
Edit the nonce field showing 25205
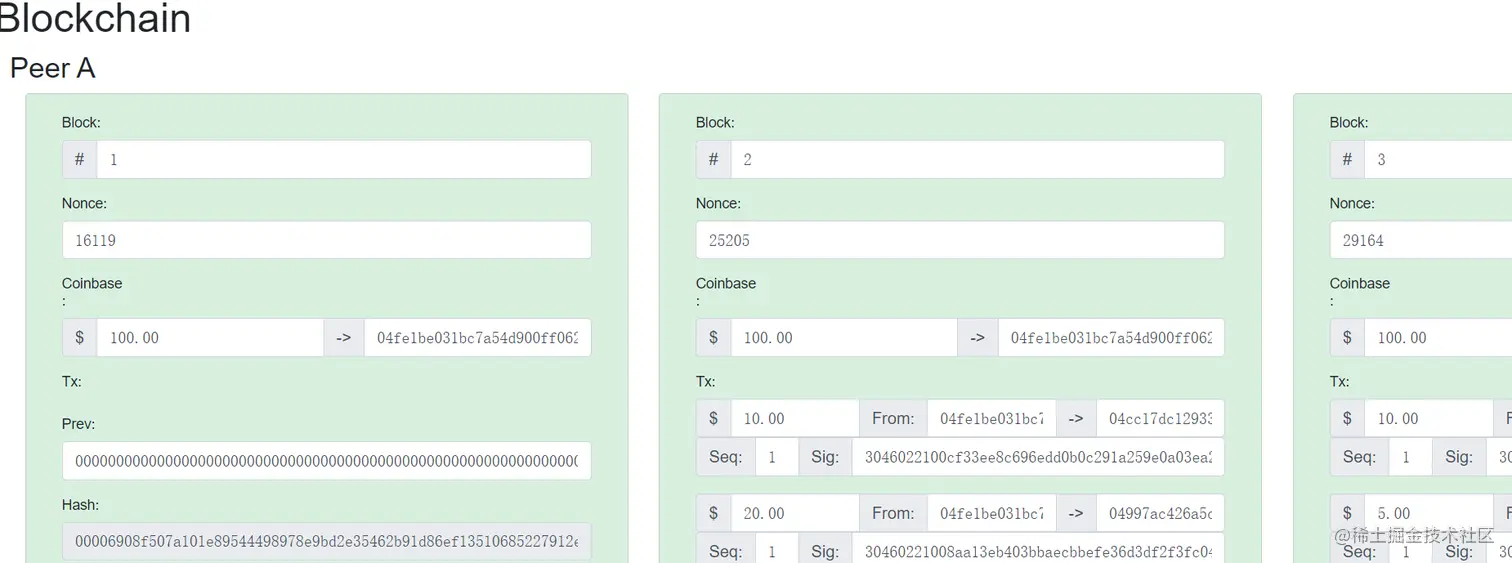coord(960,240)
